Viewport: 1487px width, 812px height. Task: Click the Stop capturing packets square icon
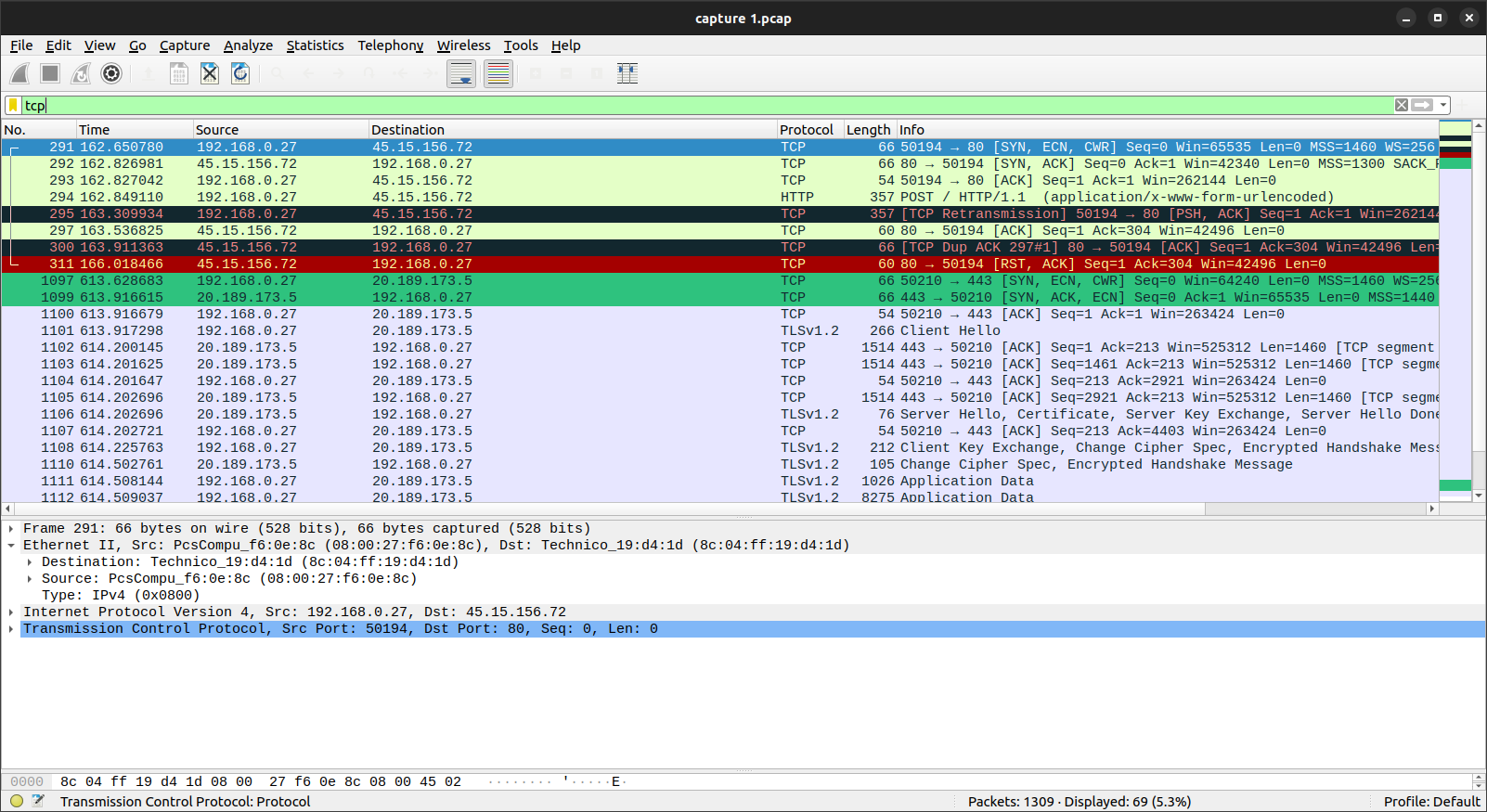point(50,73)
